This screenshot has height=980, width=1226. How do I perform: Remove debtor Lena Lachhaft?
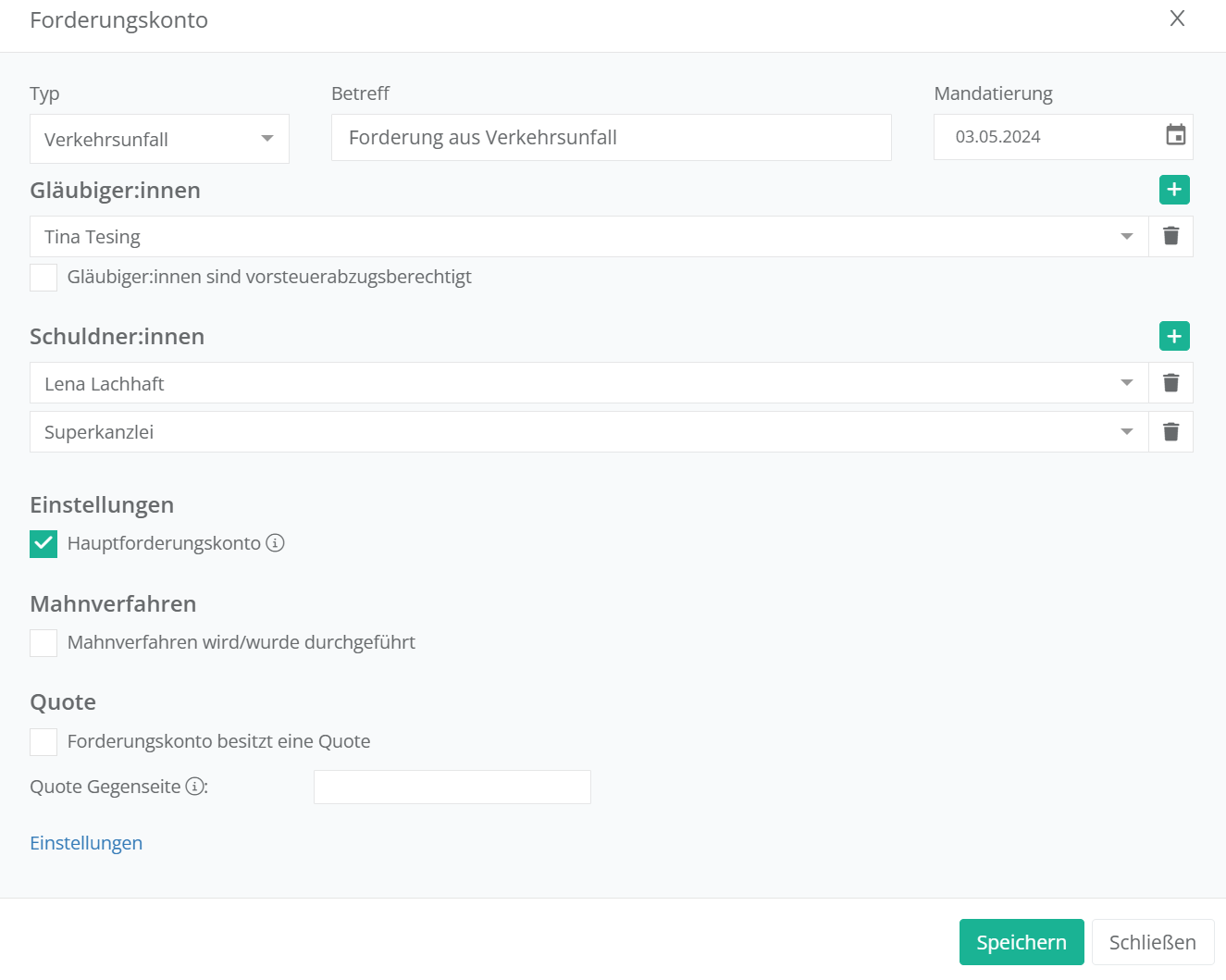coord(1170,383)
